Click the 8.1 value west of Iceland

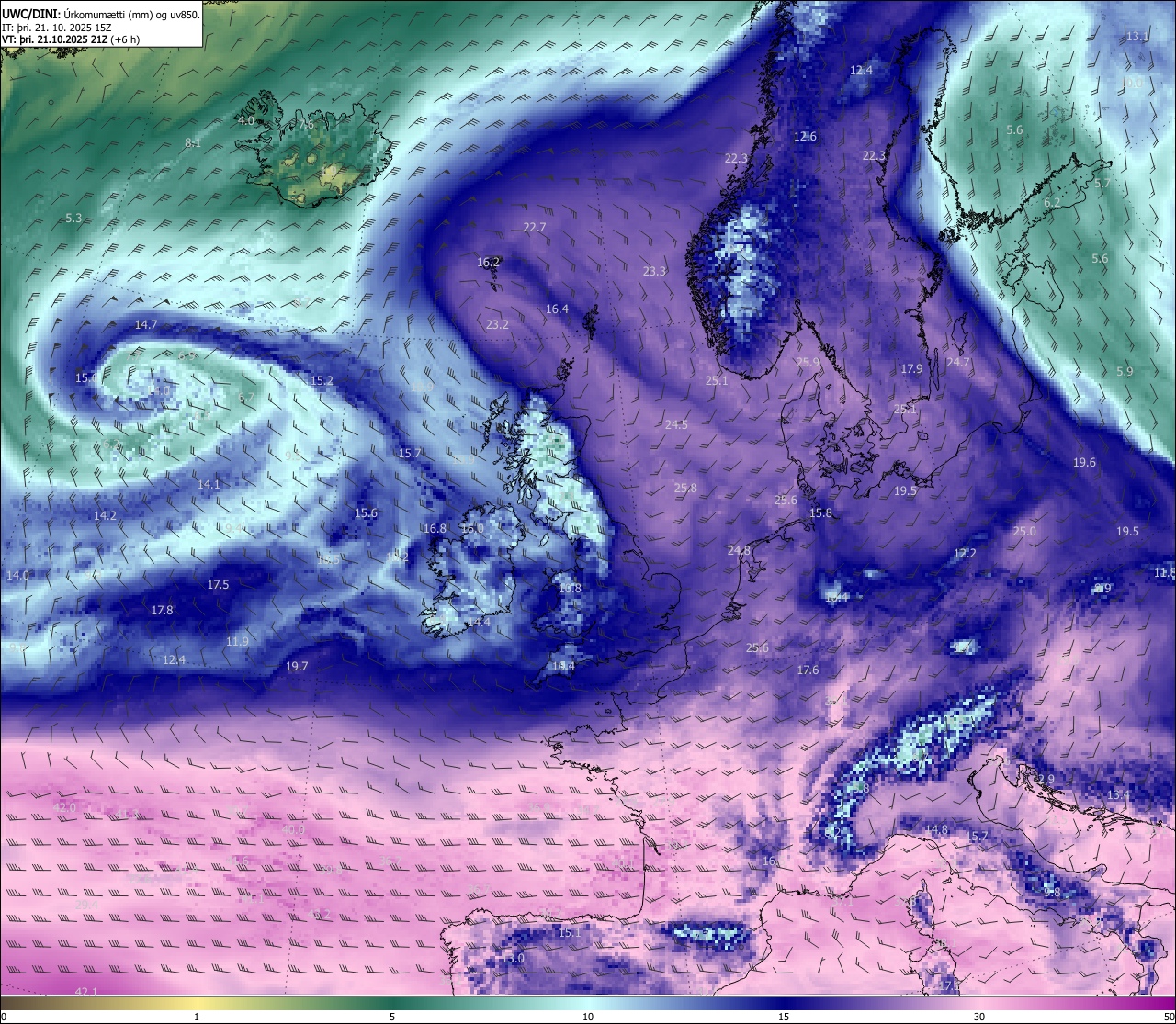(193, 143)
